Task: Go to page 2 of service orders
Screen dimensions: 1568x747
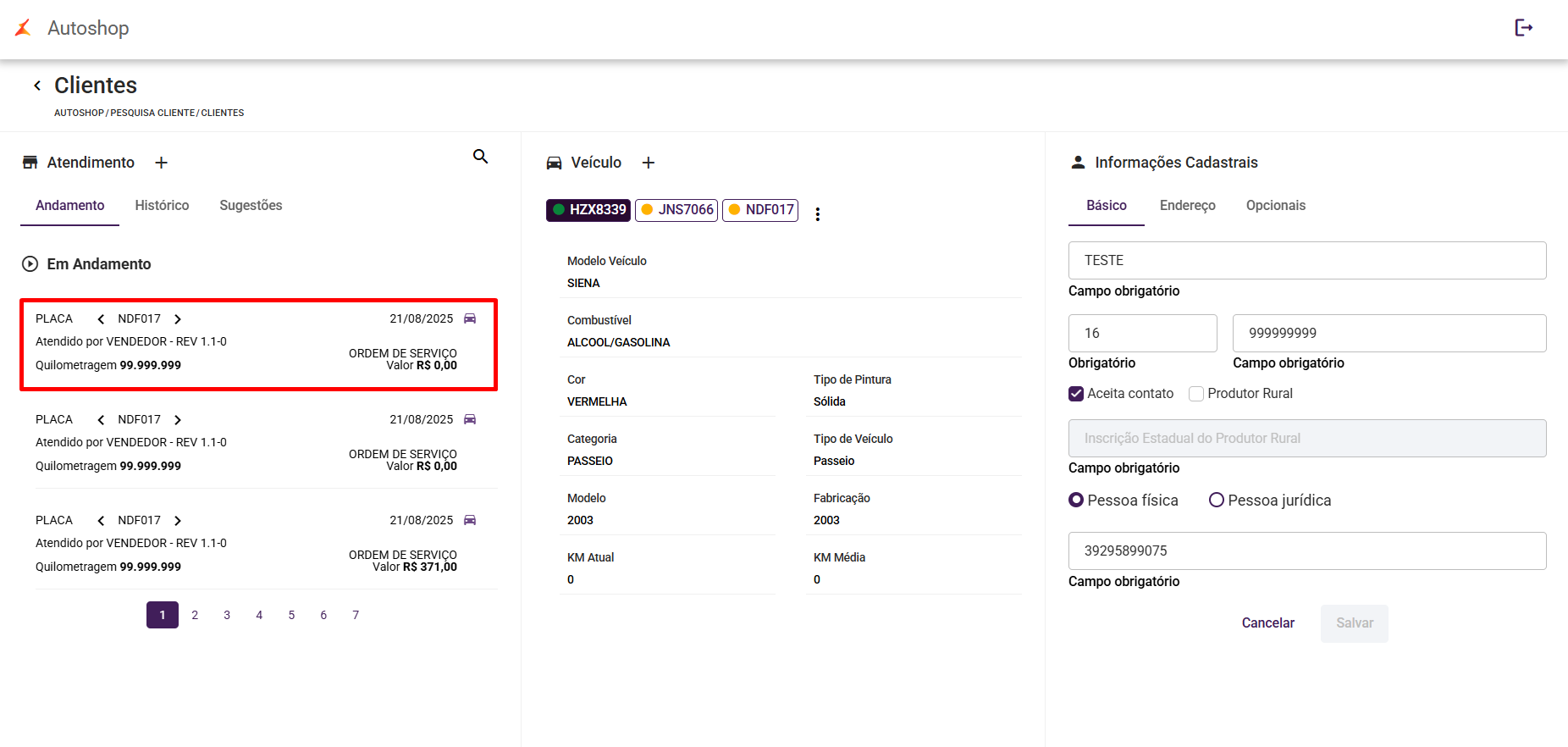Action: (x=195, y=615)
